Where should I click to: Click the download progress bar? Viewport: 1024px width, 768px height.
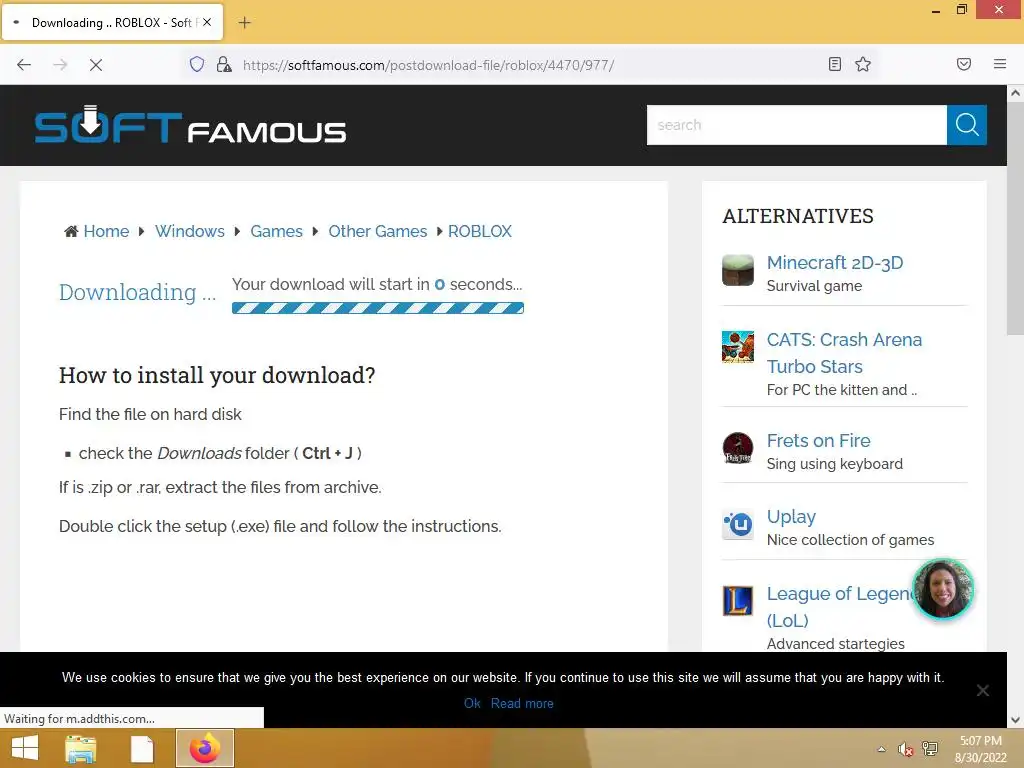coord(377,308)
